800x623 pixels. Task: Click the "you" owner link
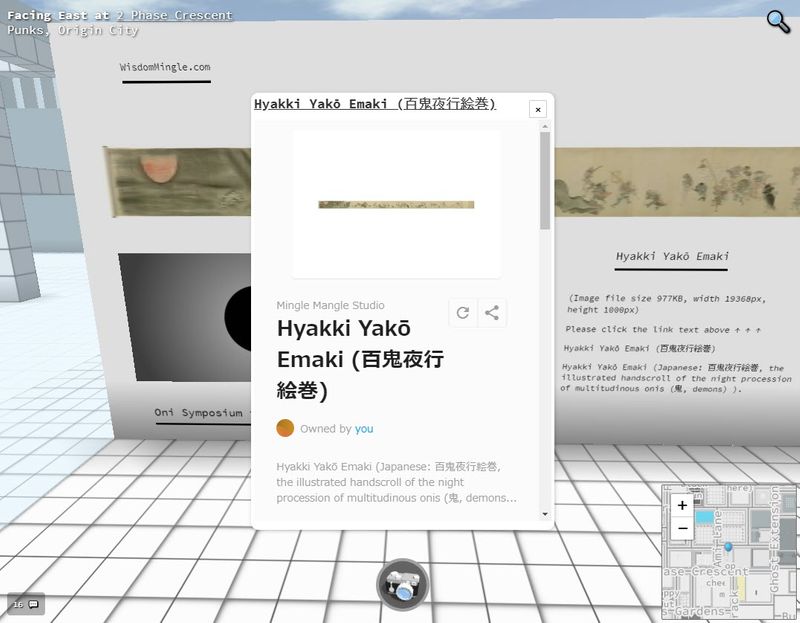[x=364, y=429]
